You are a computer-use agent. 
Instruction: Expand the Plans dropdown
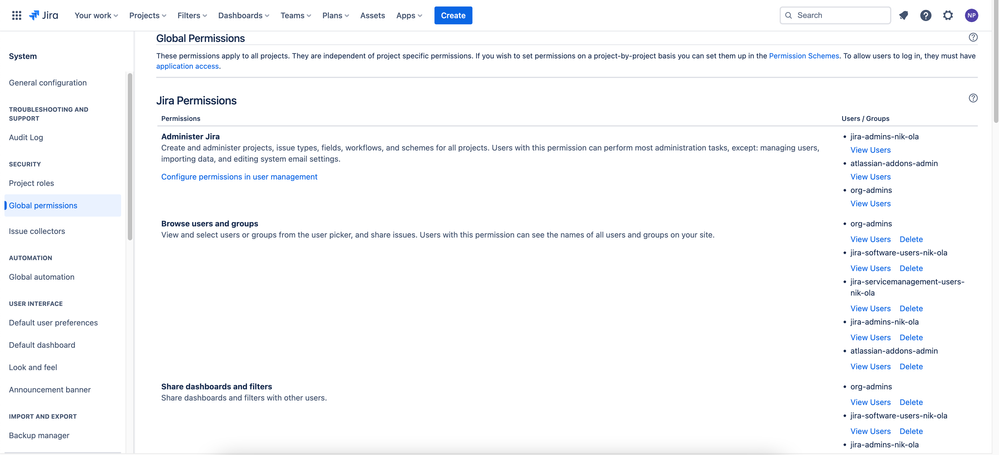coord(336,15)
